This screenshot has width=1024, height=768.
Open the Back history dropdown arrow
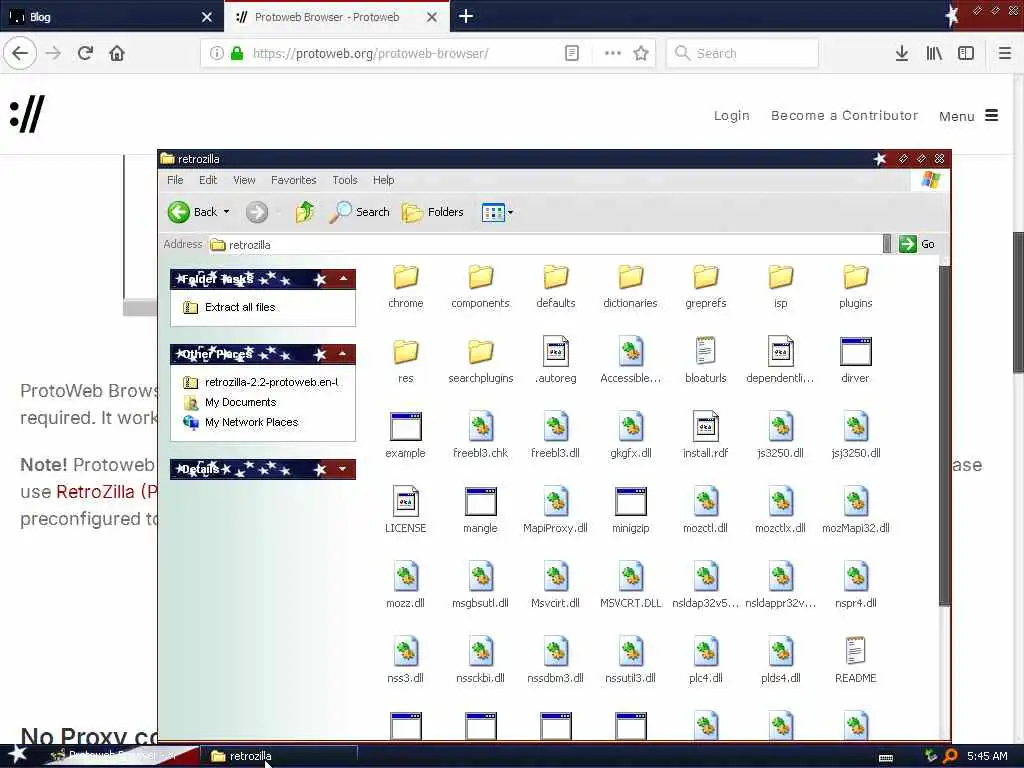point(227,212)
